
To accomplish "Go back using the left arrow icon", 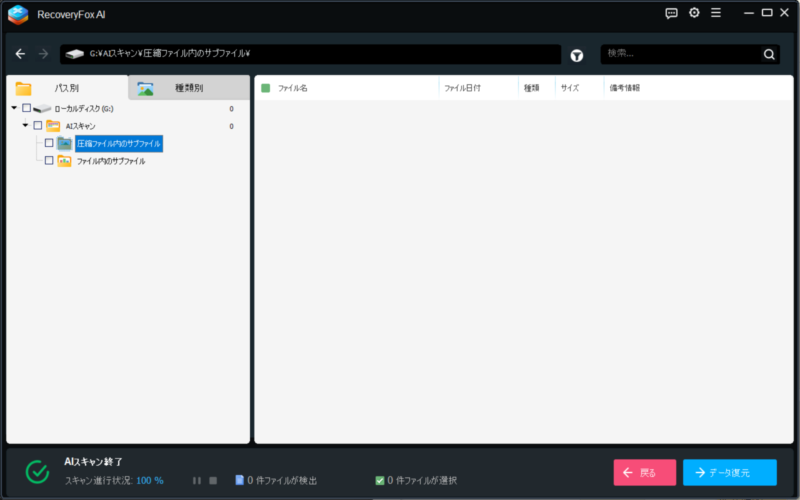I will pyautogui.click(x=20, y=54).
